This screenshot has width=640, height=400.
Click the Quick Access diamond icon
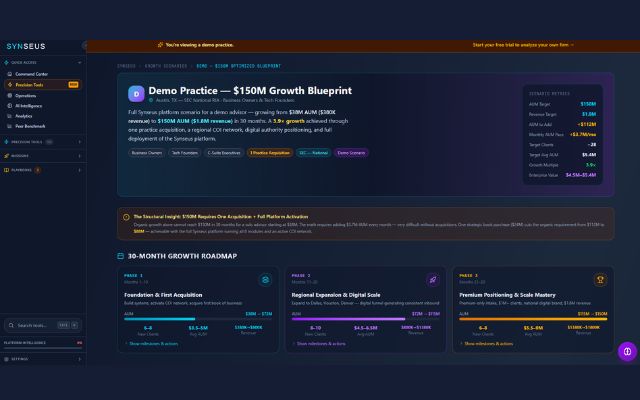point(6,62)
